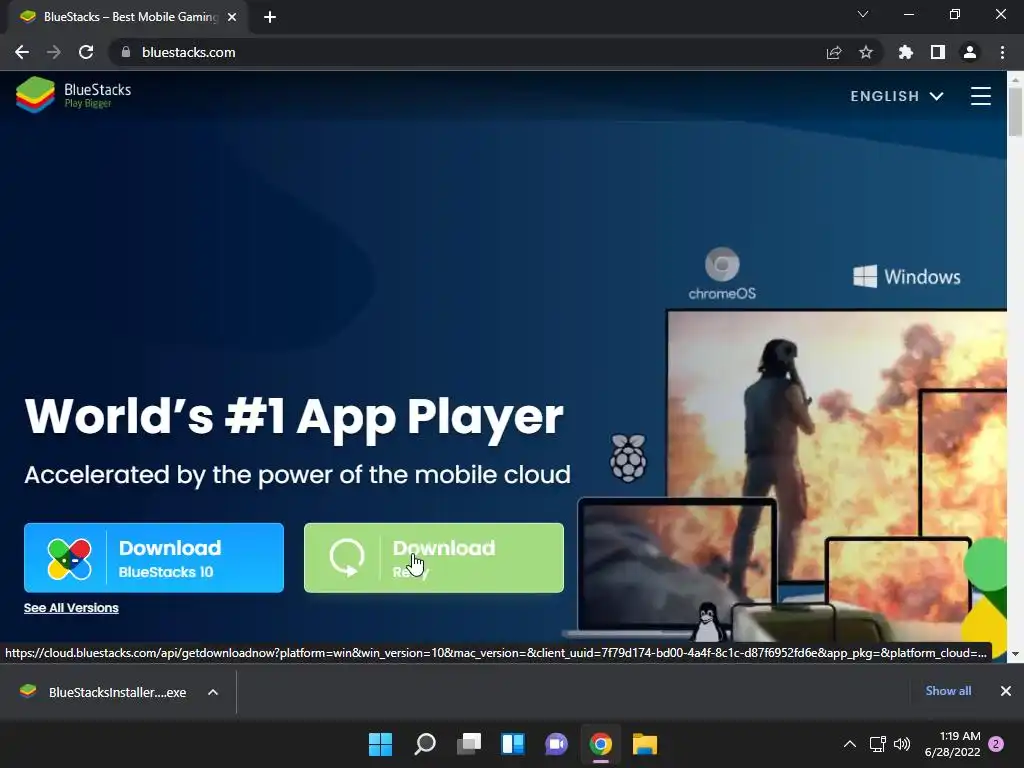Click the Linux penguin icon
Image resolution: width=1024 pixels, height=768 pixels.
pyautogui.click(x=708, y=622)
